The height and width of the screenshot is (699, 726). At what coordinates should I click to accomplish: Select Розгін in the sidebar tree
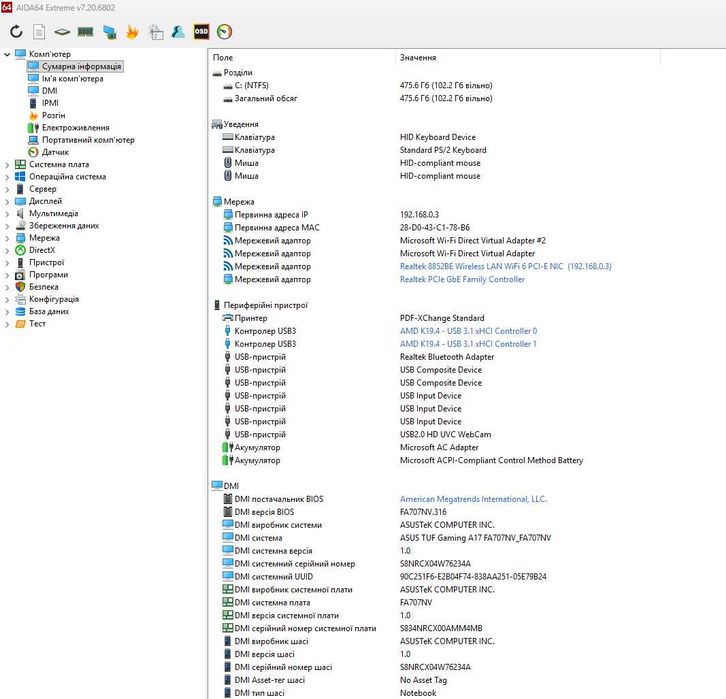point(53,115)
